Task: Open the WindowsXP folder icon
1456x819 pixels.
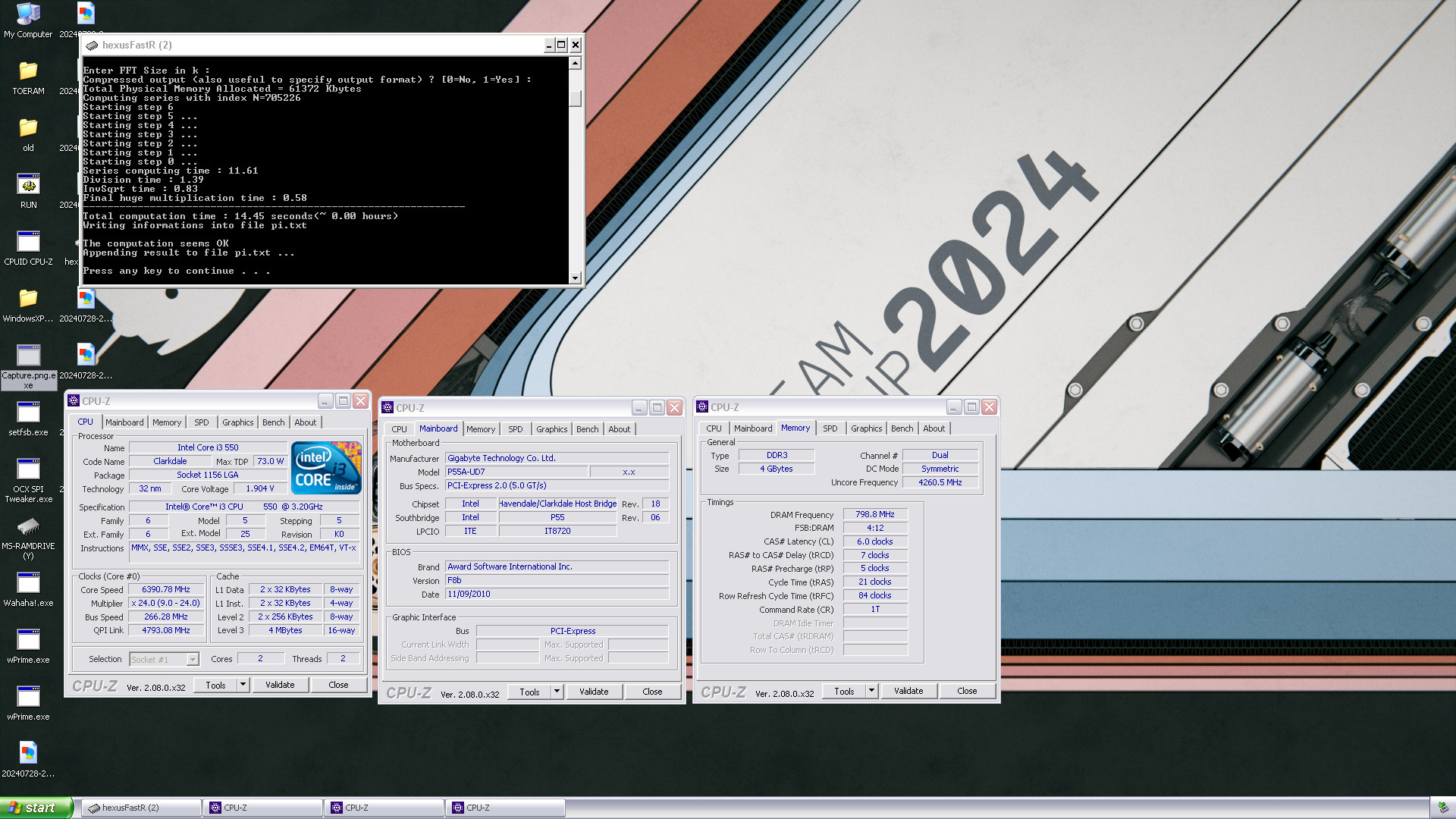Action: pyautogui.click(x=28, y=305)
